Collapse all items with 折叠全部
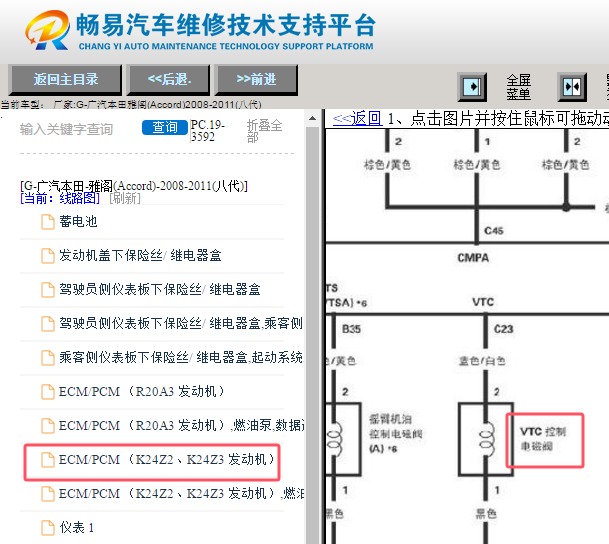The image size is (609, 544). 264,131
